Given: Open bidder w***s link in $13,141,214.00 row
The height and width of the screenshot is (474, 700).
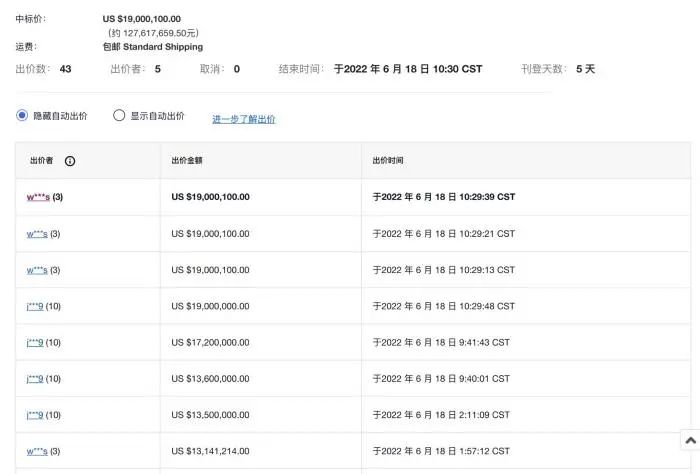Looking at the screenshot, I should (x=37, y=451).
